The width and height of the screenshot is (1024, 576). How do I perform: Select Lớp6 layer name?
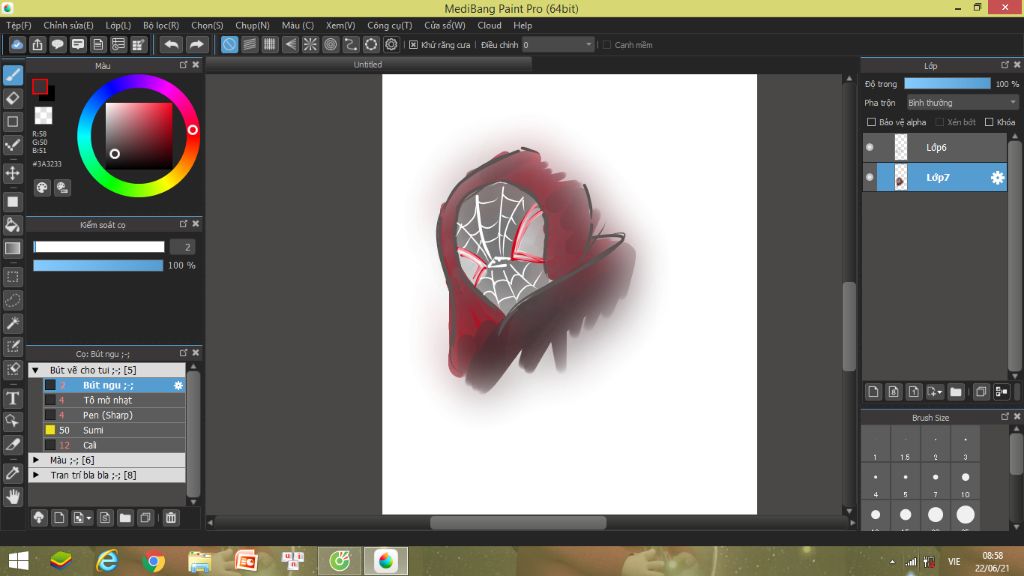click(936, 148)
